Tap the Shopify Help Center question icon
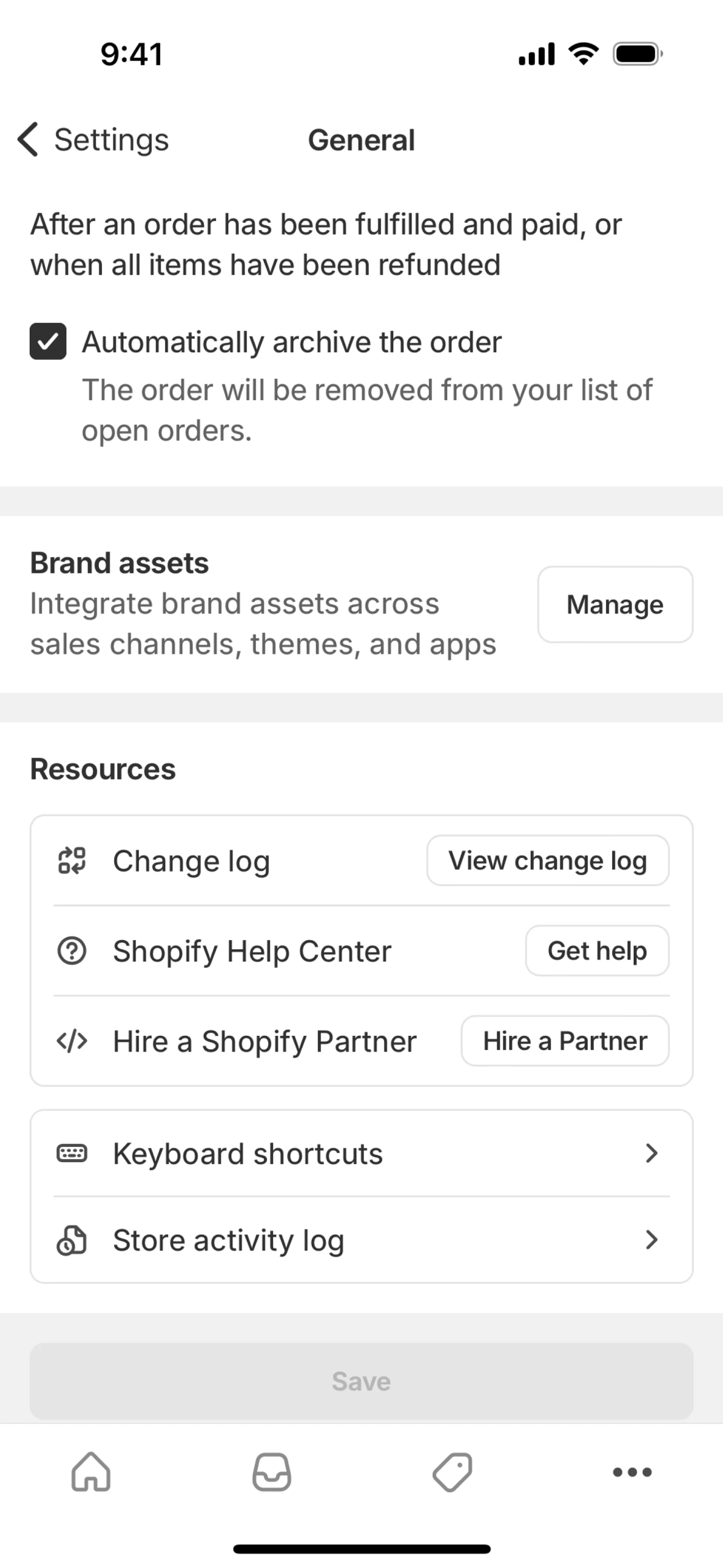This screenshot has width=723, height=1568. (72, 951)
